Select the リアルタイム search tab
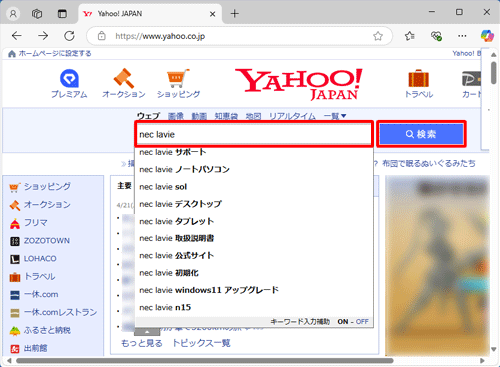 (x=292, y=116)
